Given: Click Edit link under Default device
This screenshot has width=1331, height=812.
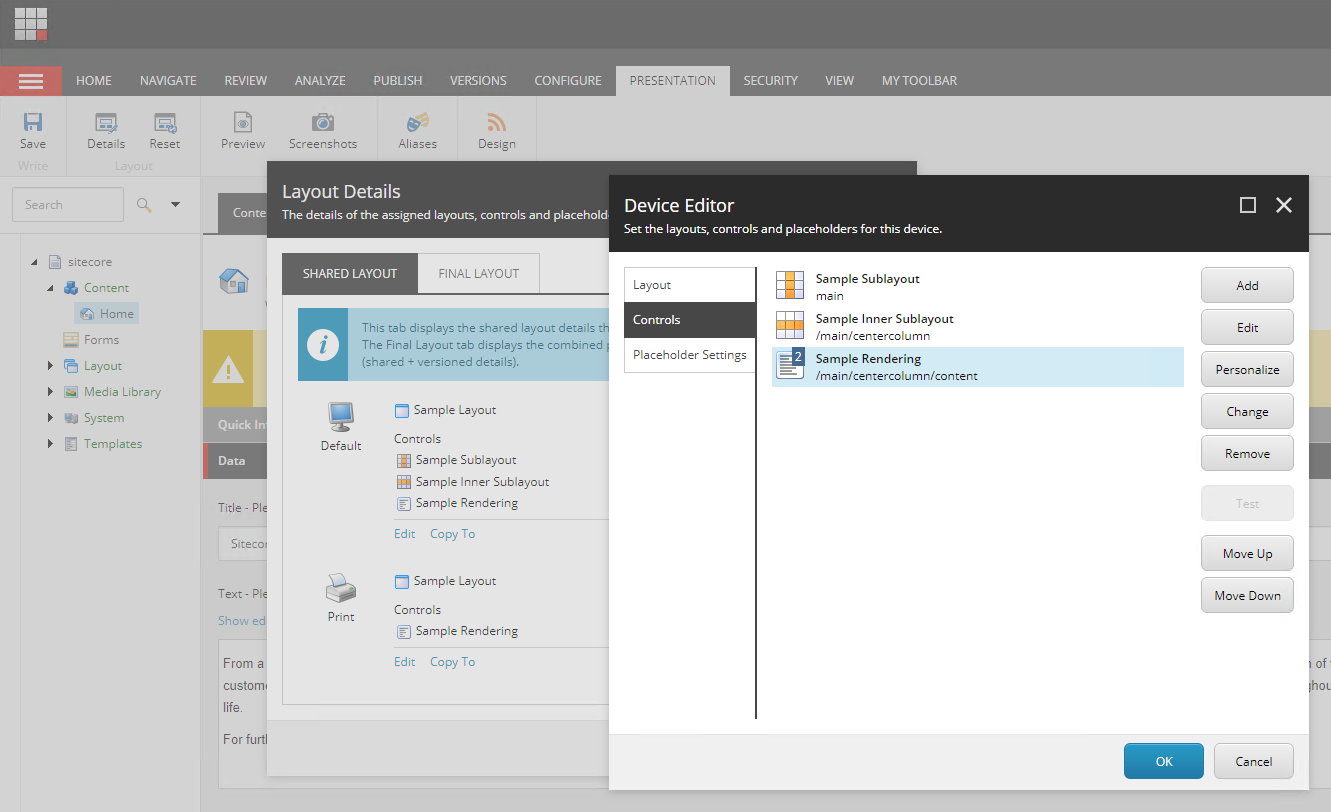Looking at the screenshot, I should coord(405,534).
